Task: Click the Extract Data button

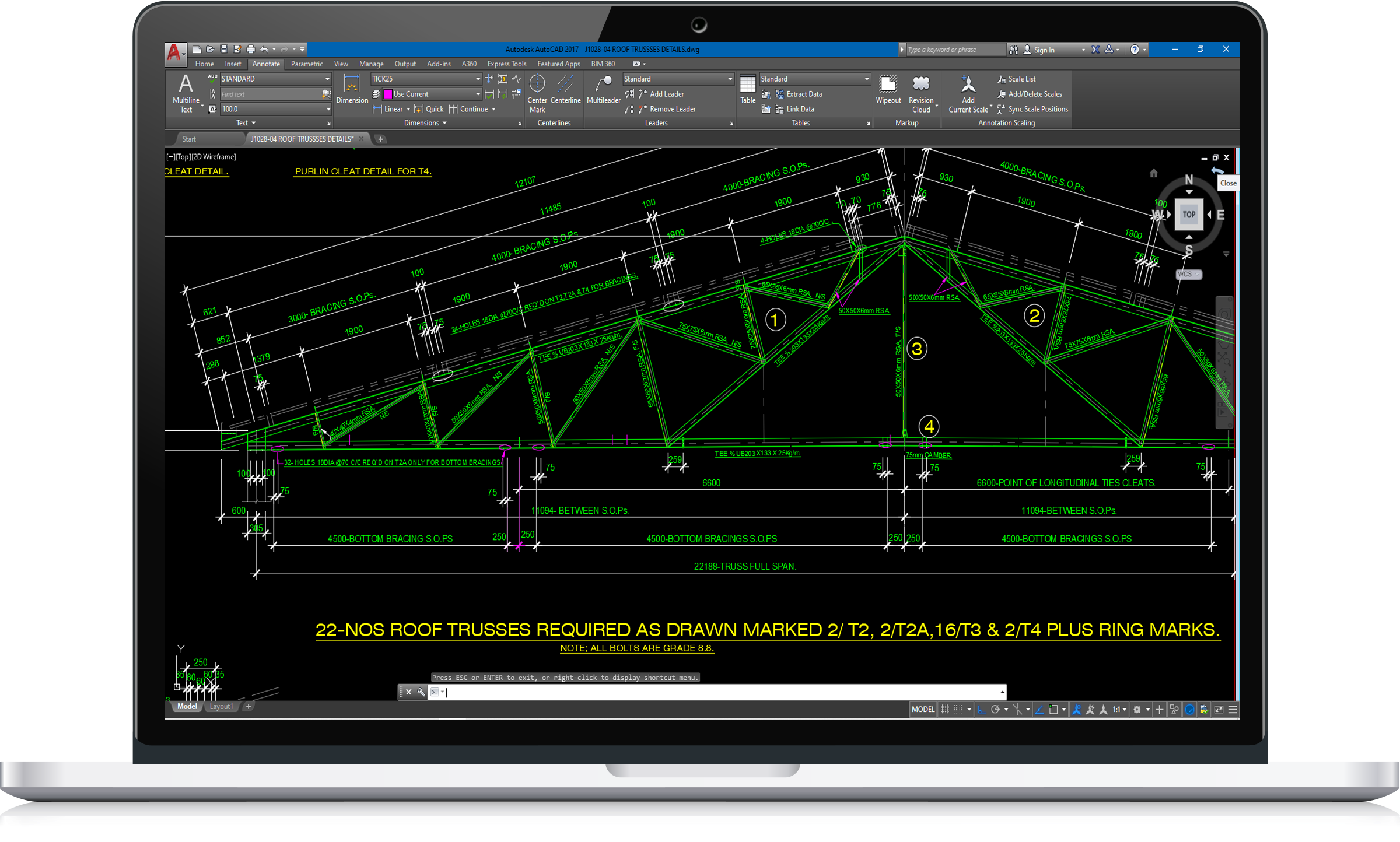Action: 803,94
